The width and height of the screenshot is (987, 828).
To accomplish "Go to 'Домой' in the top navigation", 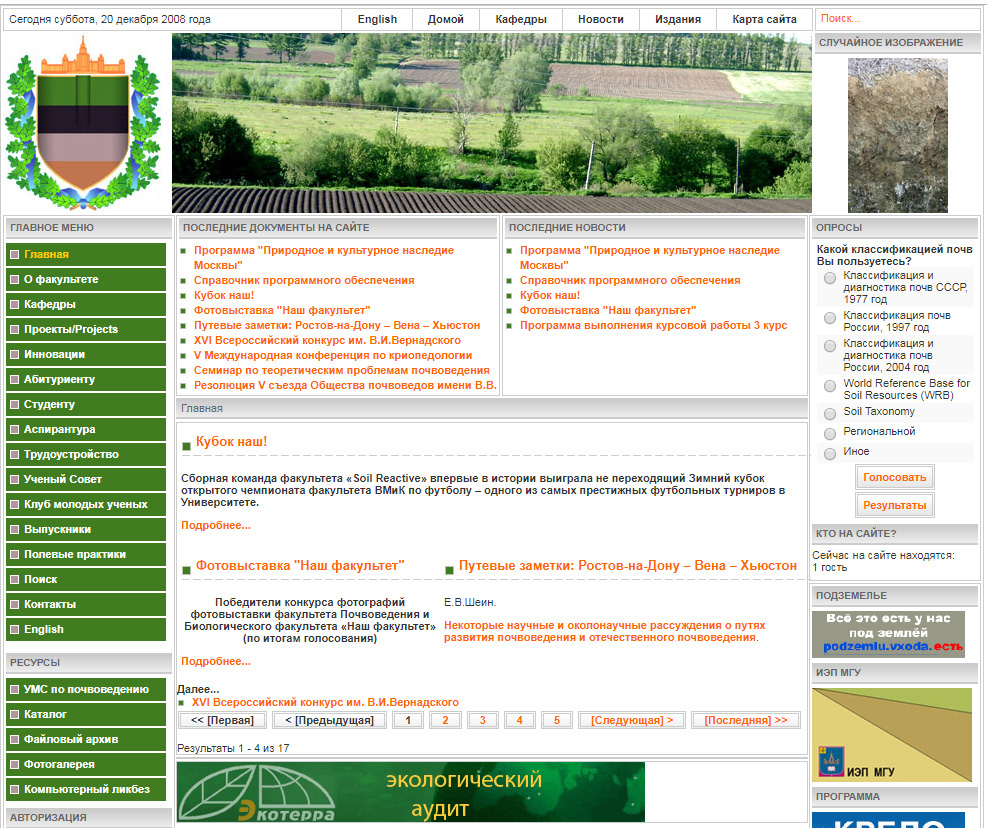I will (x=446, y=20).
